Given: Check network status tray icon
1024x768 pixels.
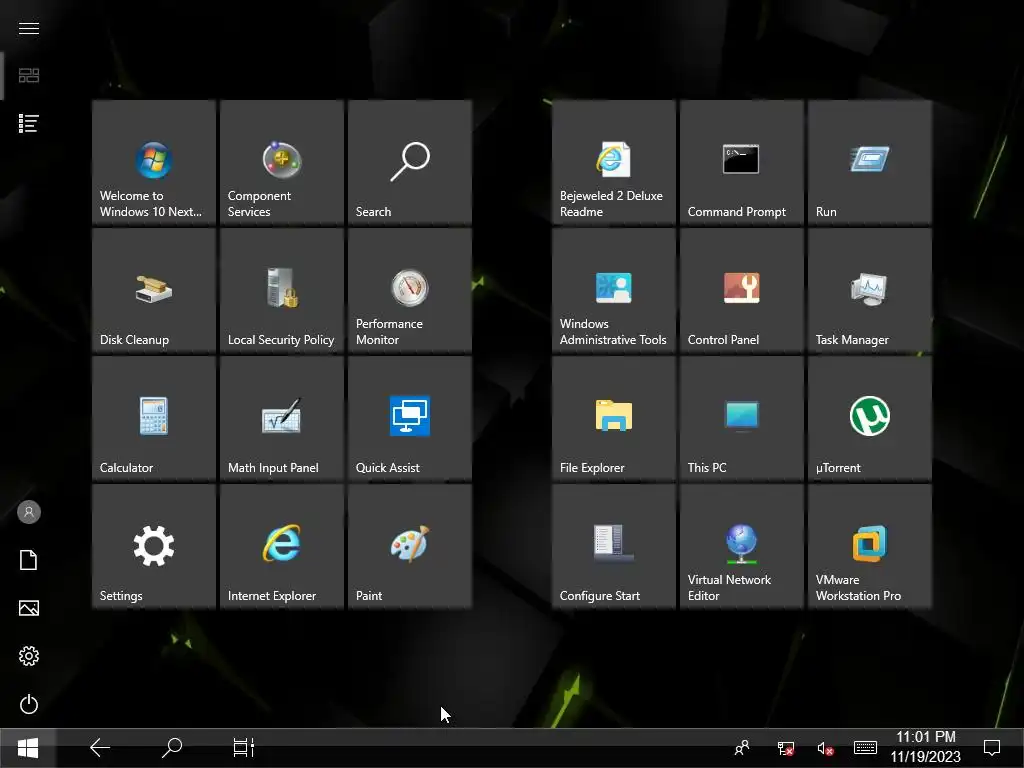Looking at the screenshot, I should (x=786, y=748).
